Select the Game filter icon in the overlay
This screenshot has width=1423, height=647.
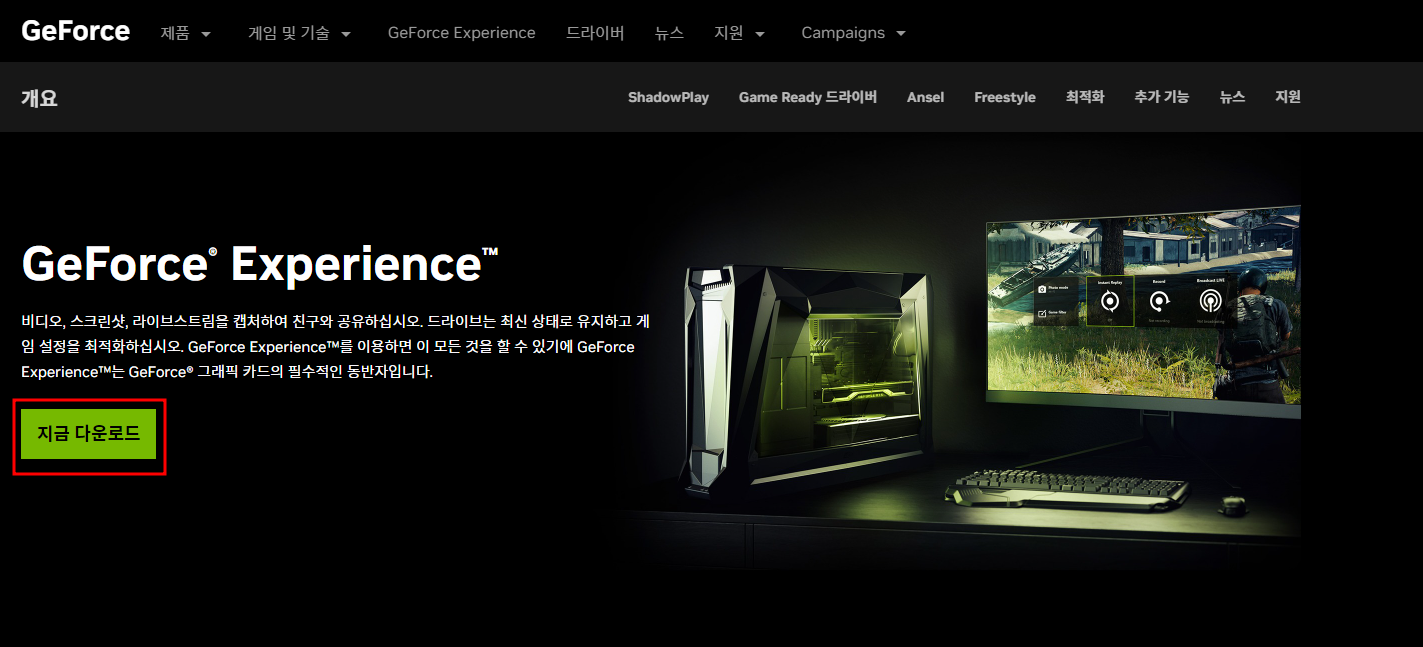tap(1042, 313)
